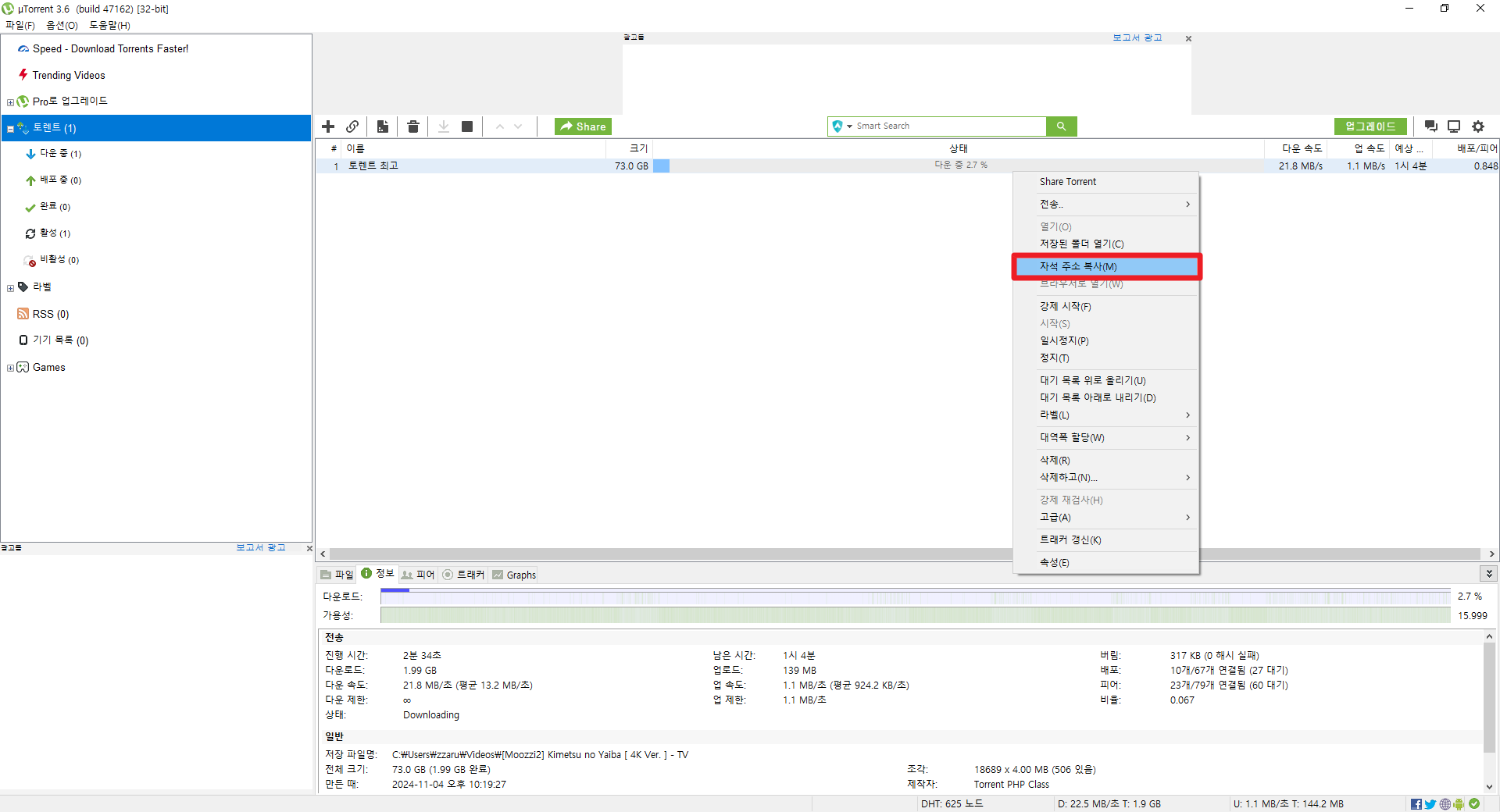Select the 비활성 (0) inactive filter
Viewport: 1500px width, 812px height.
(x=52, y=260)
